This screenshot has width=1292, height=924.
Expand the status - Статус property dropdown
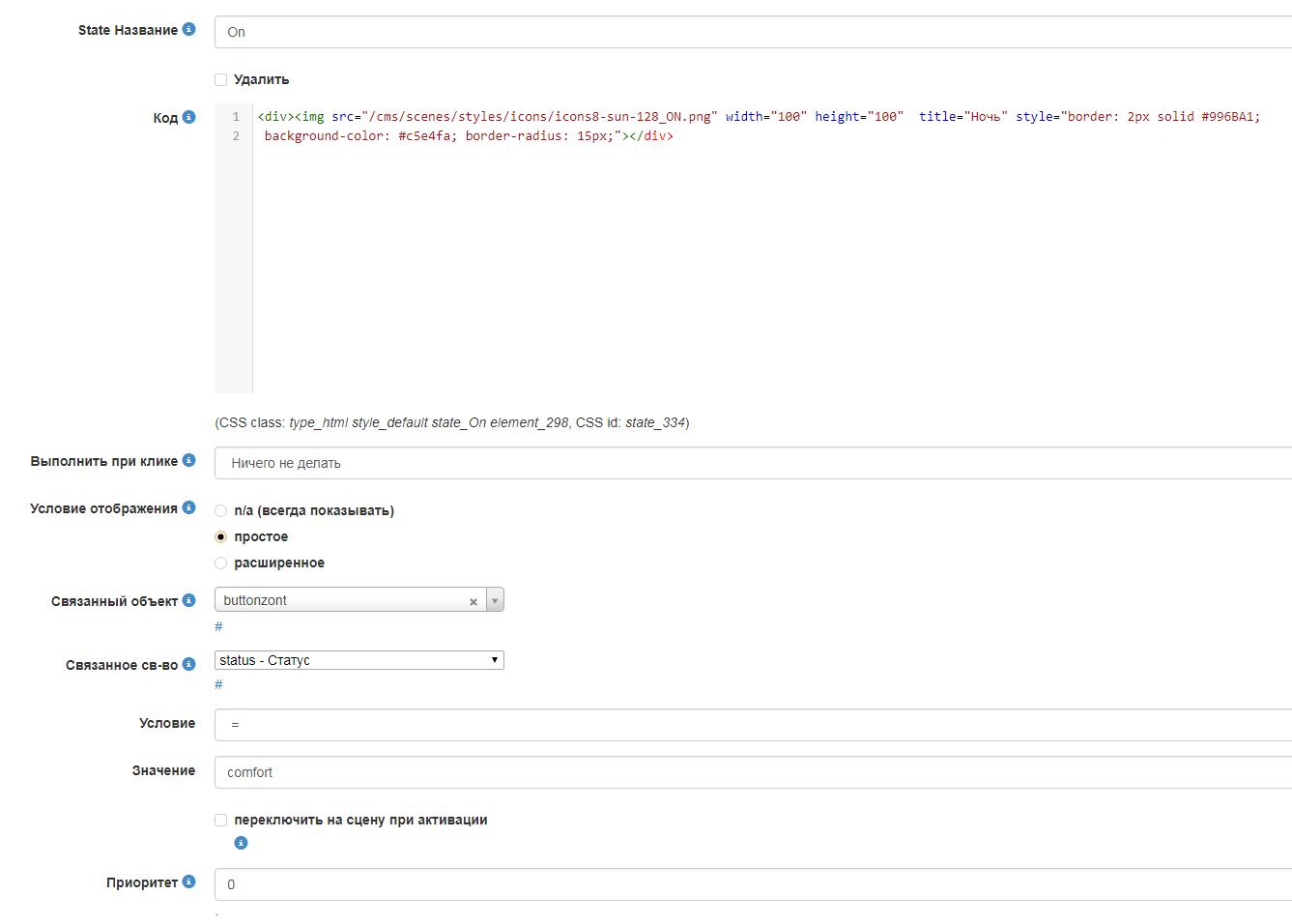point(359,660)
